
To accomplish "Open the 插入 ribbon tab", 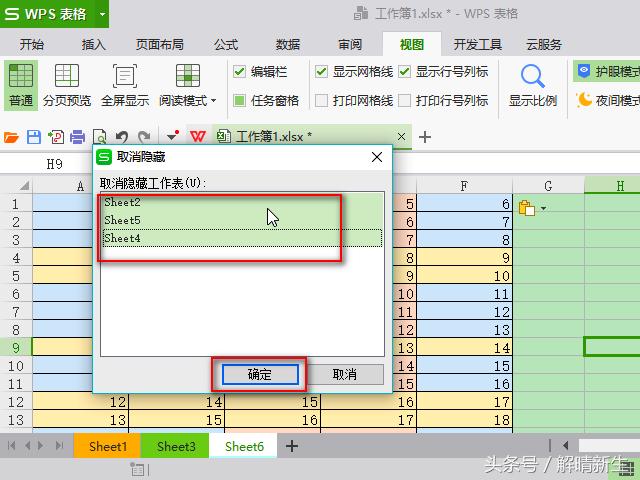I will tap(93, 44).
